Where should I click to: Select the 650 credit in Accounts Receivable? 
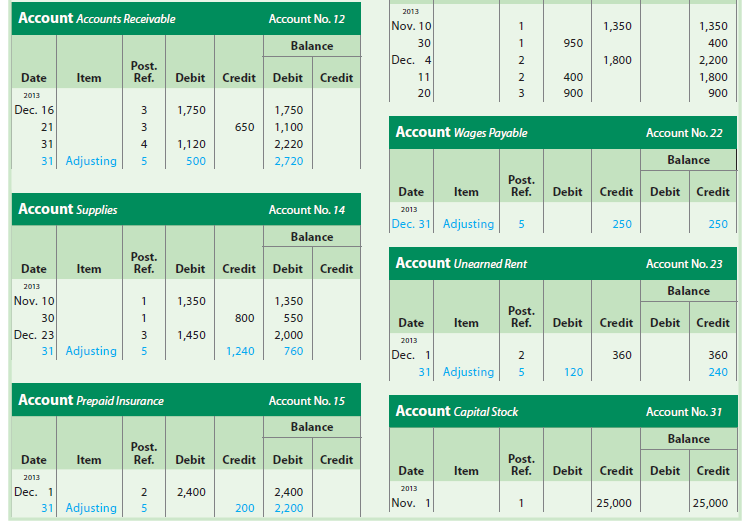[x=243, y=128]
